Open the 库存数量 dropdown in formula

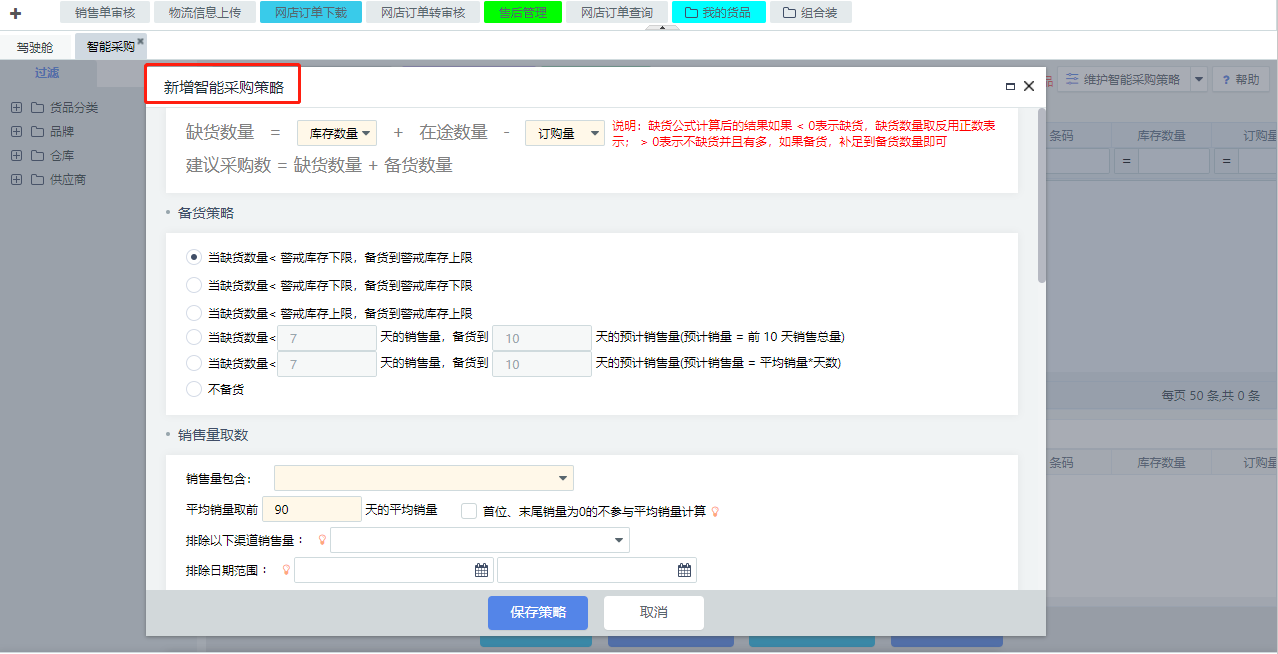[337, 133]
